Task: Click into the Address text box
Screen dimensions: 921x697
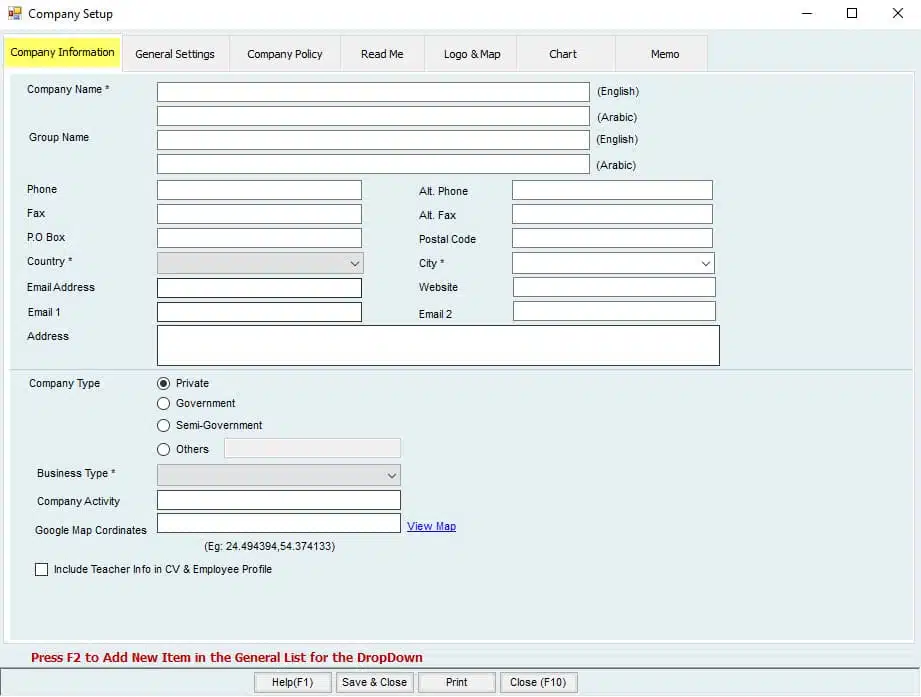Action: pos(438,345)
